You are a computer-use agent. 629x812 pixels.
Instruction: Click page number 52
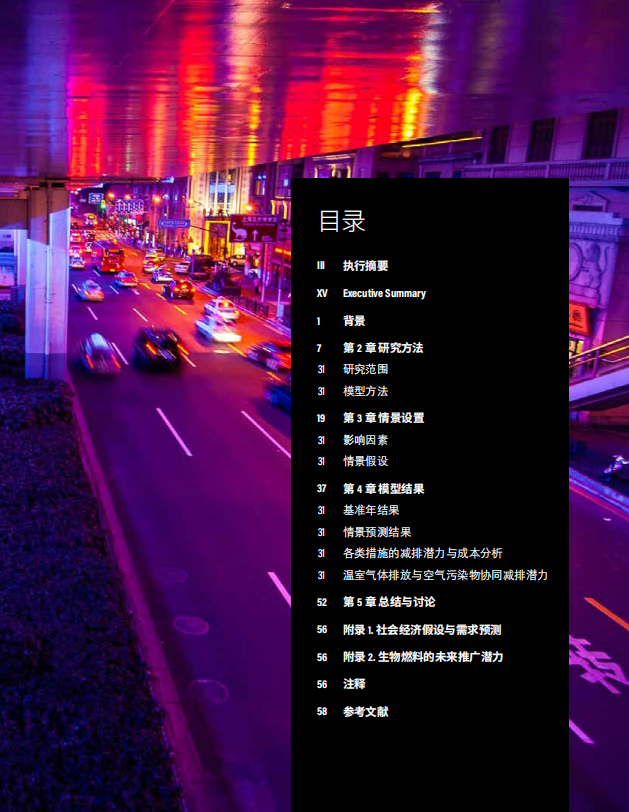(322, 602)
